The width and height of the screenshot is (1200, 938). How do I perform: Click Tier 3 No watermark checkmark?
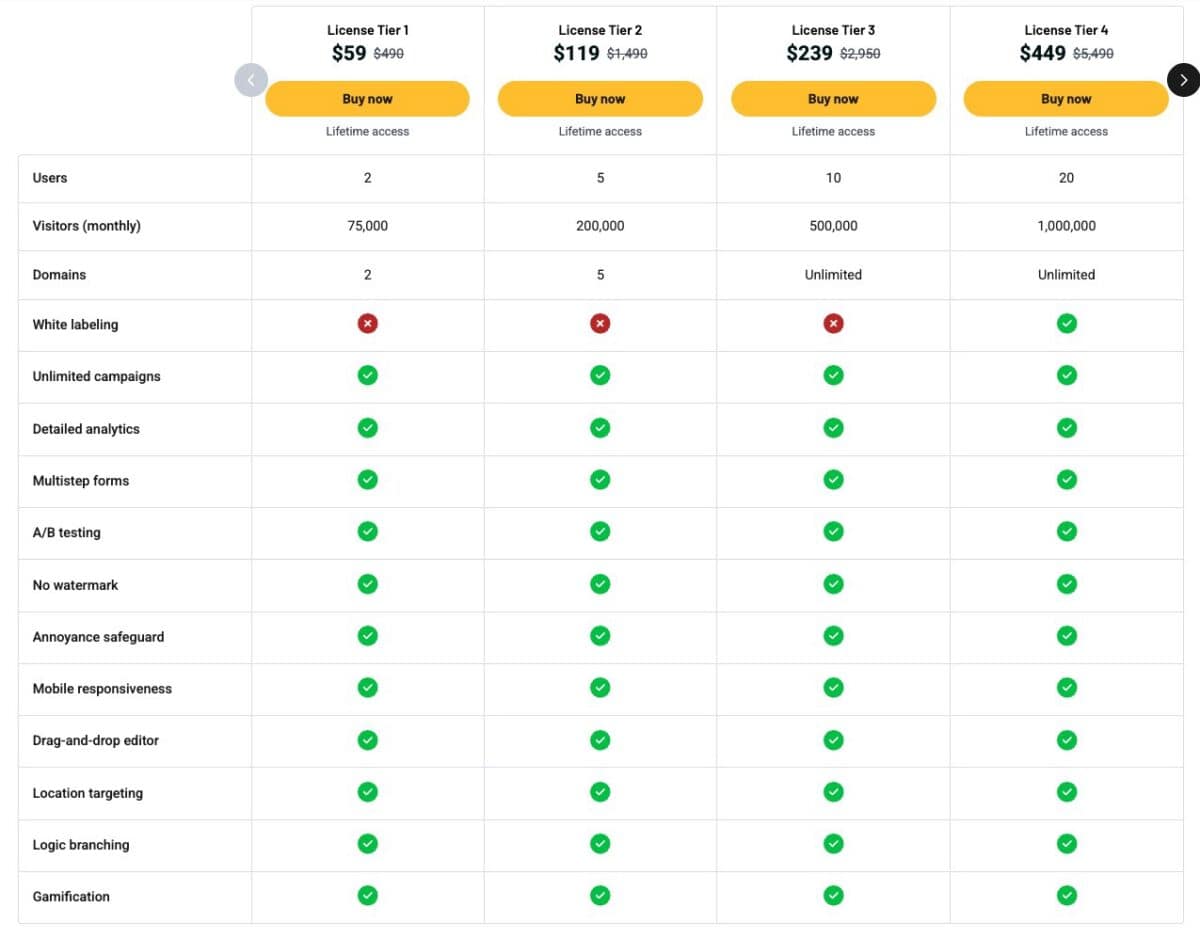pos(833,583)
